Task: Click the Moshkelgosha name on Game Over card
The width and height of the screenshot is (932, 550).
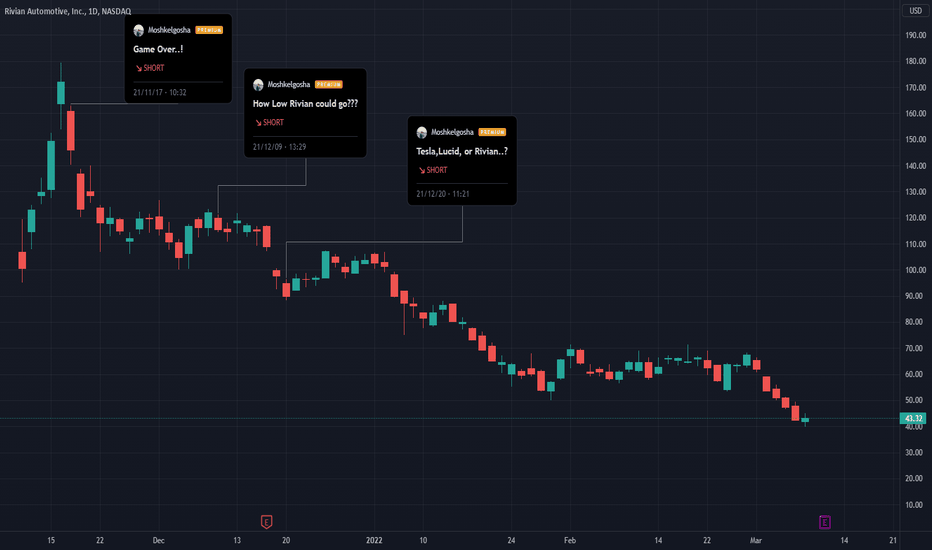Action: click(x=169, y=30)
